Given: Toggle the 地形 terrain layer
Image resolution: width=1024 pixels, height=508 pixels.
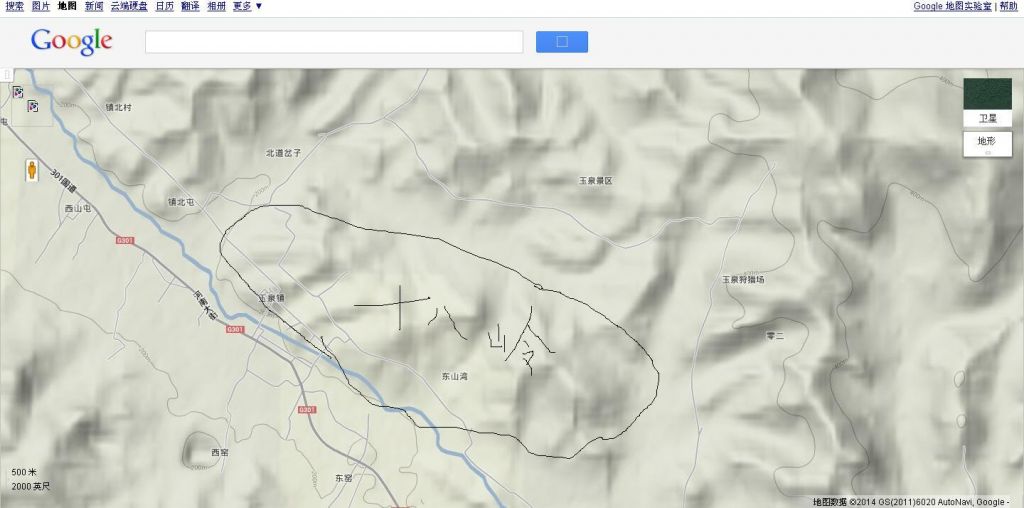Looking at the screenshot, I should coord(987,143).
